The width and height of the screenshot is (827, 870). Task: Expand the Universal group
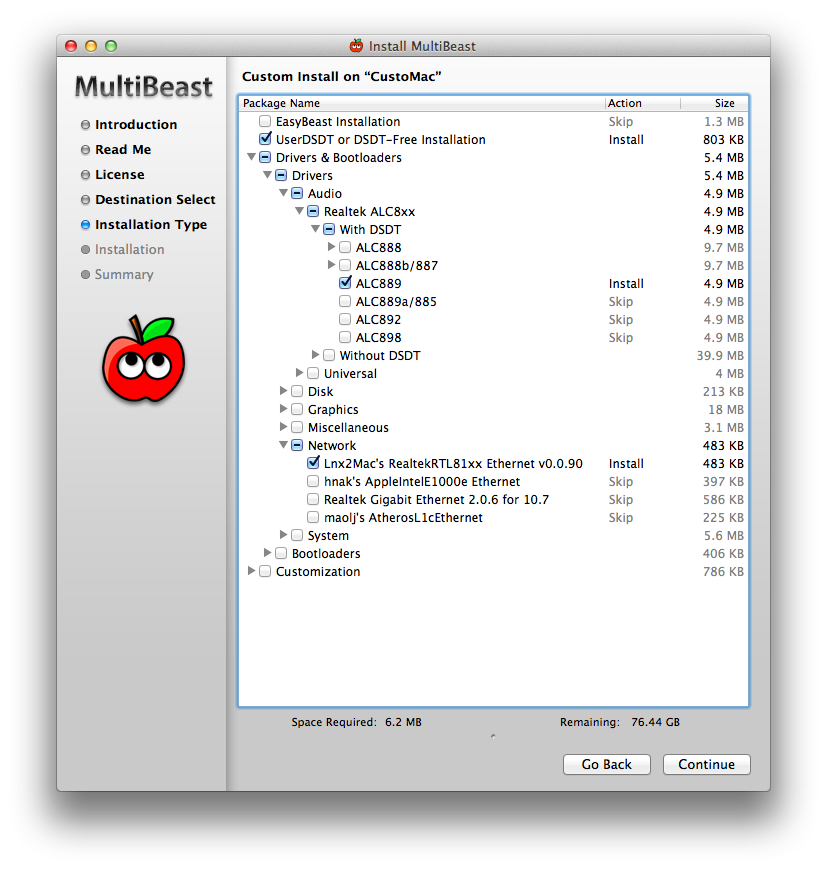[300, 372]
